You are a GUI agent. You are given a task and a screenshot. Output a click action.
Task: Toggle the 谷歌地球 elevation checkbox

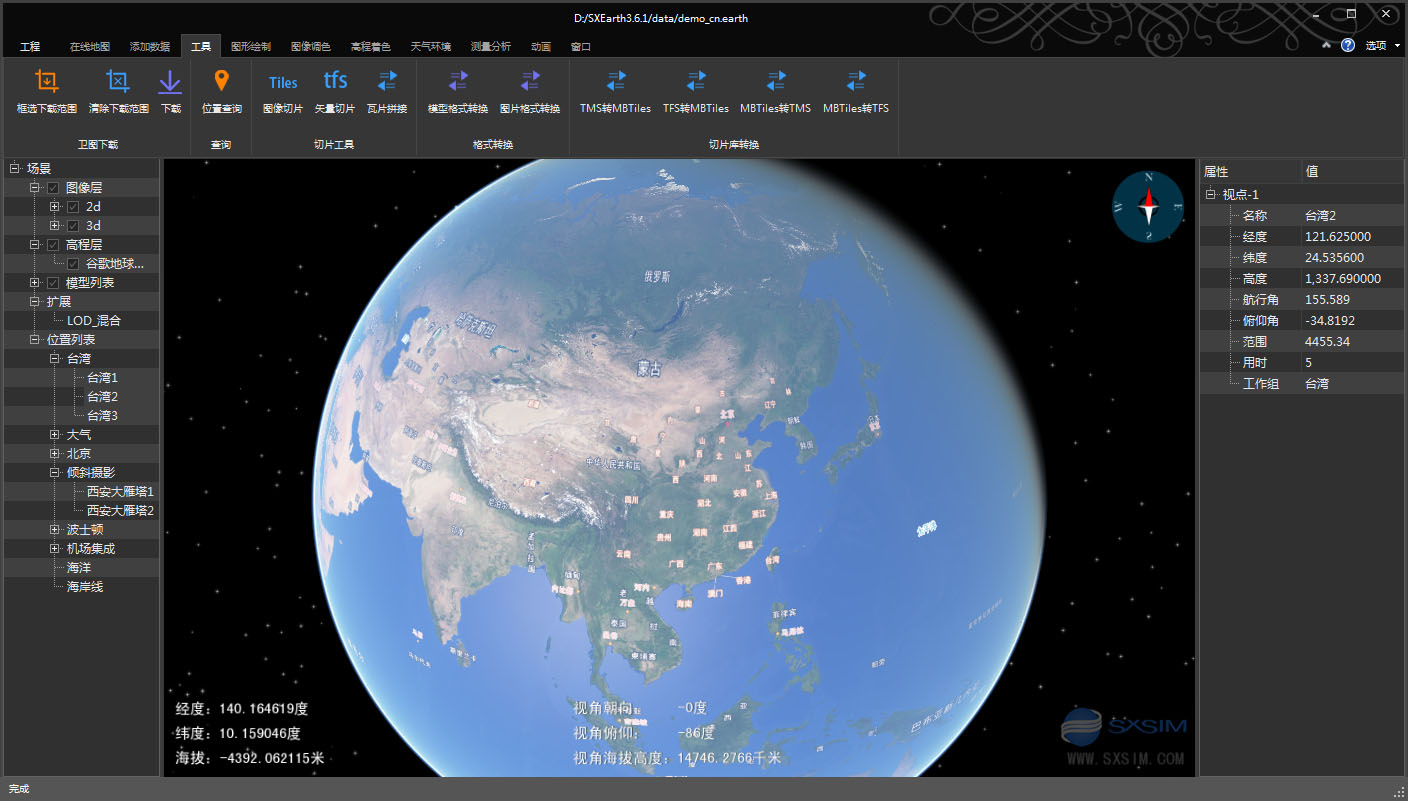point(73,263)
